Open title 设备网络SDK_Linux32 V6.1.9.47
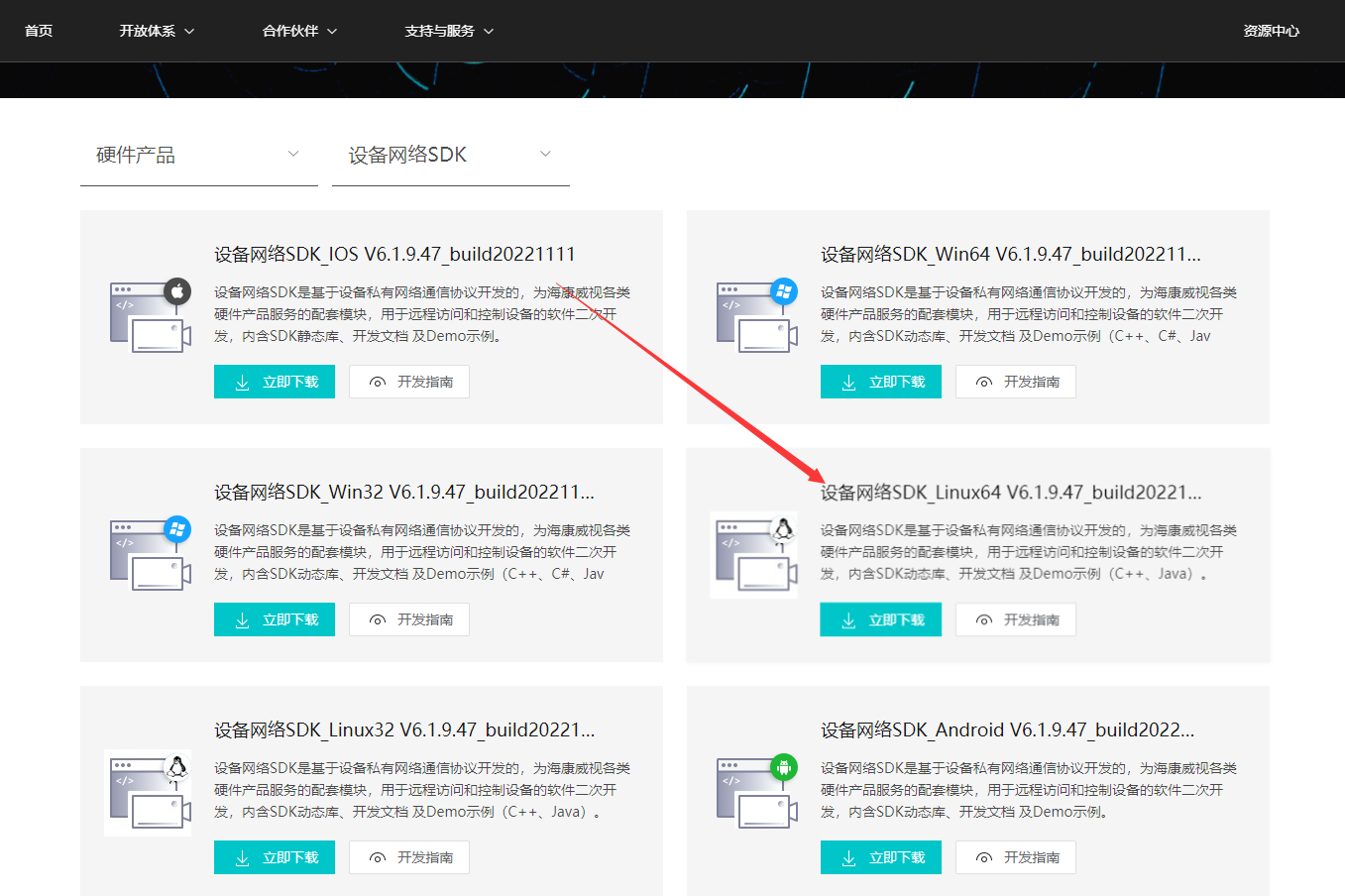 [x=404, y=730]
